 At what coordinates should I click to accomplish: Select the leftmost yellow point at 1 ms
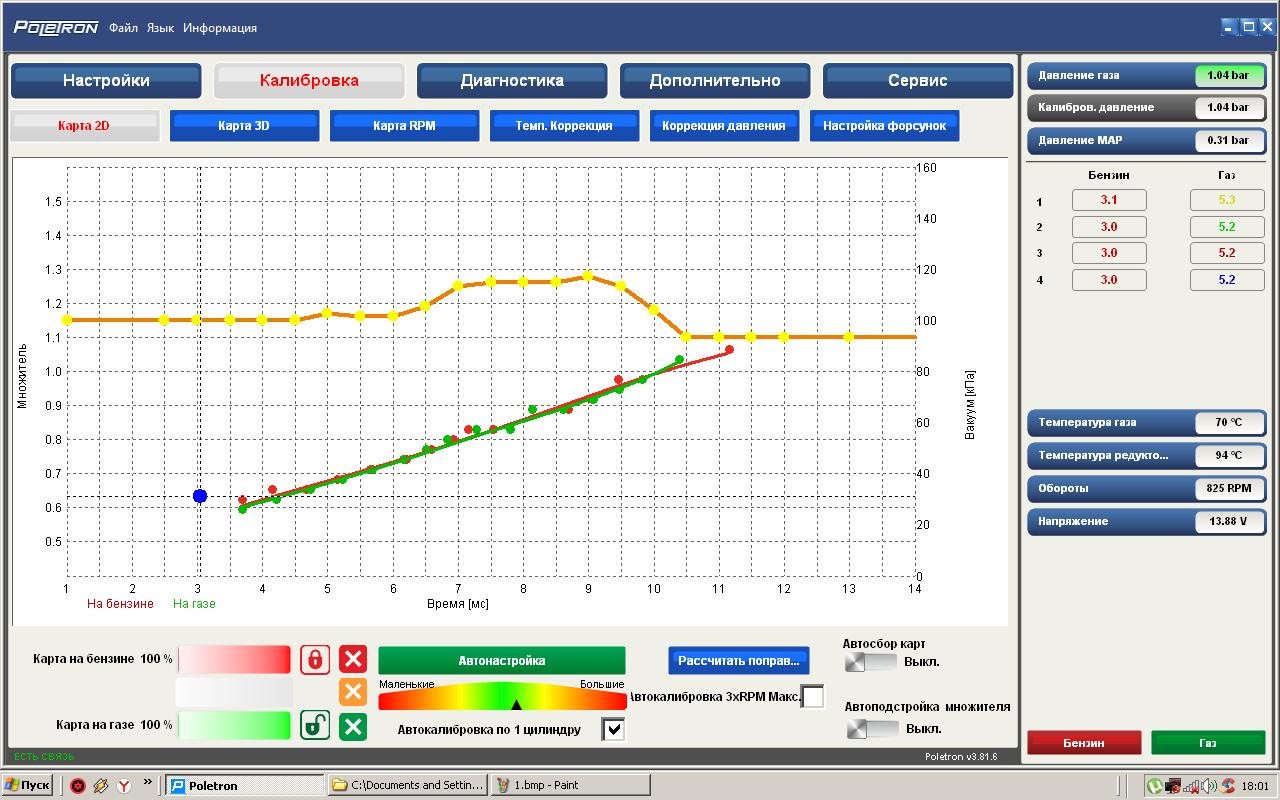click(67, 320)
